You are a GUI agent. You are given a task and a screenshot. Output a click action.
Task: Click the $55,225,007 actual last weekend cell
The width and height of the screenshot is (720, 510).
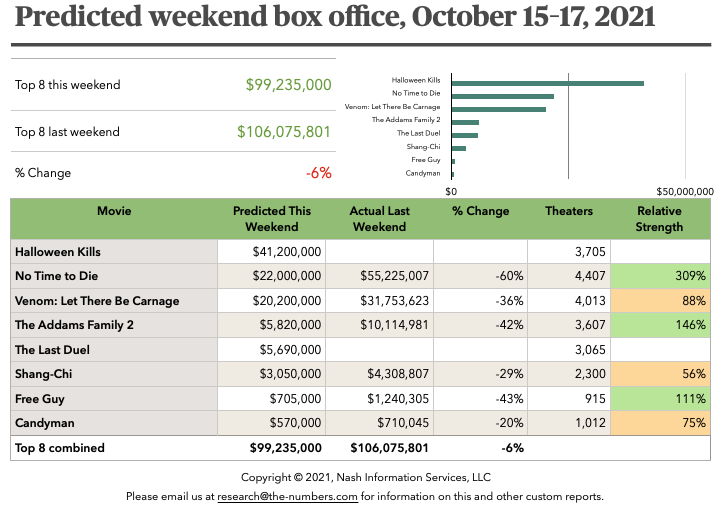tap(380, 276)
